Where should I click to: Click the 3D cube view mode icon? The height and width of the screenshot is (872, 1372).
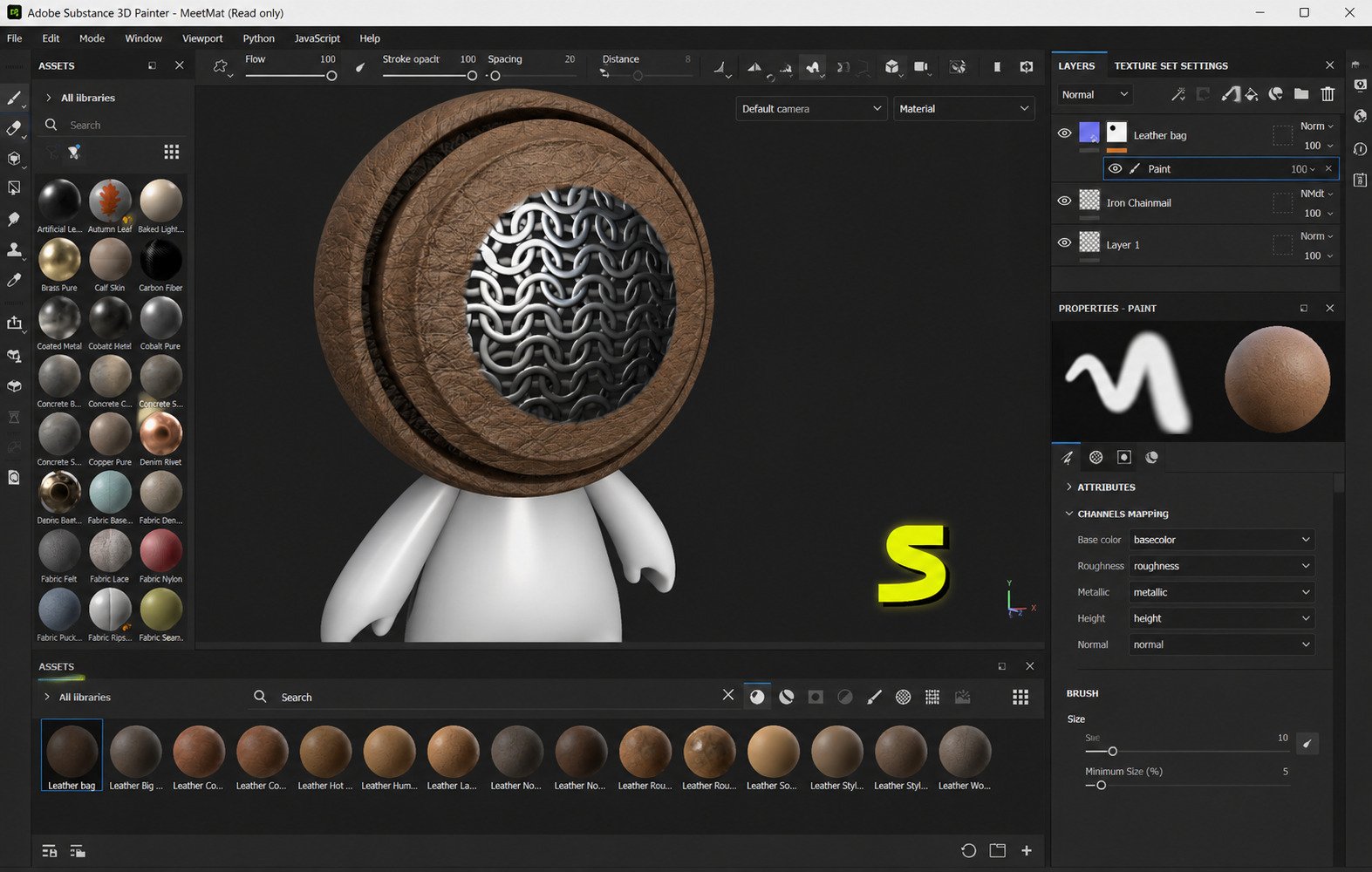(891, 67)
